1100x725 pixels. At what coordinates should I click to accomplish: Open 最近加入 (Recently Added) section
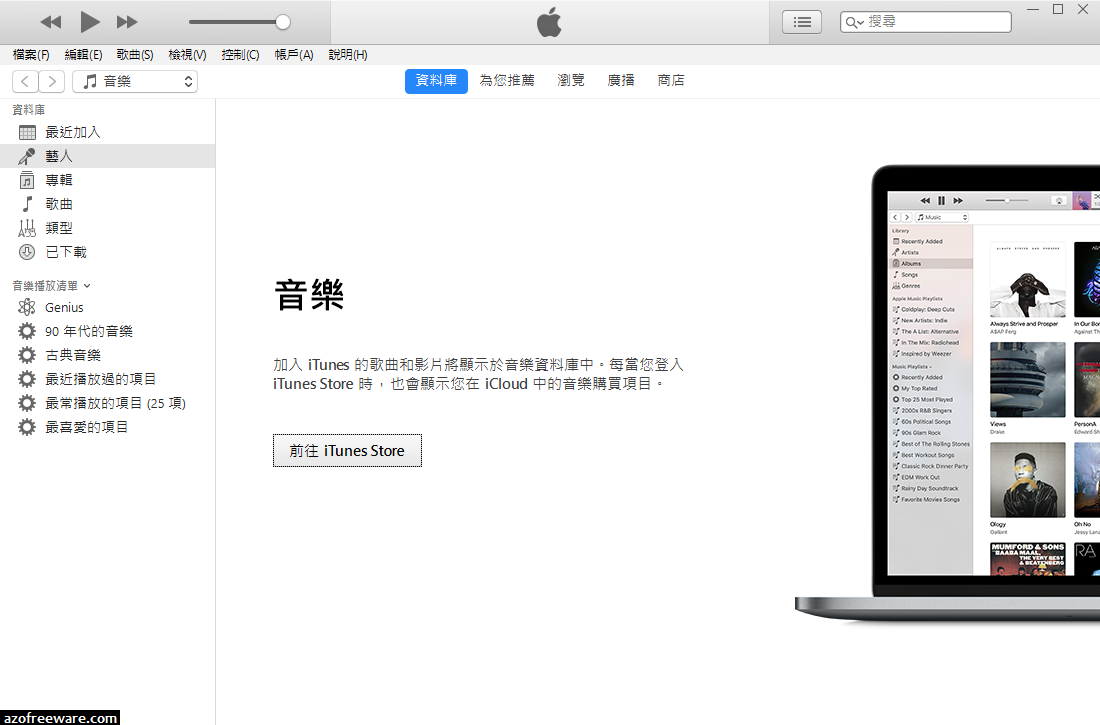70,131
